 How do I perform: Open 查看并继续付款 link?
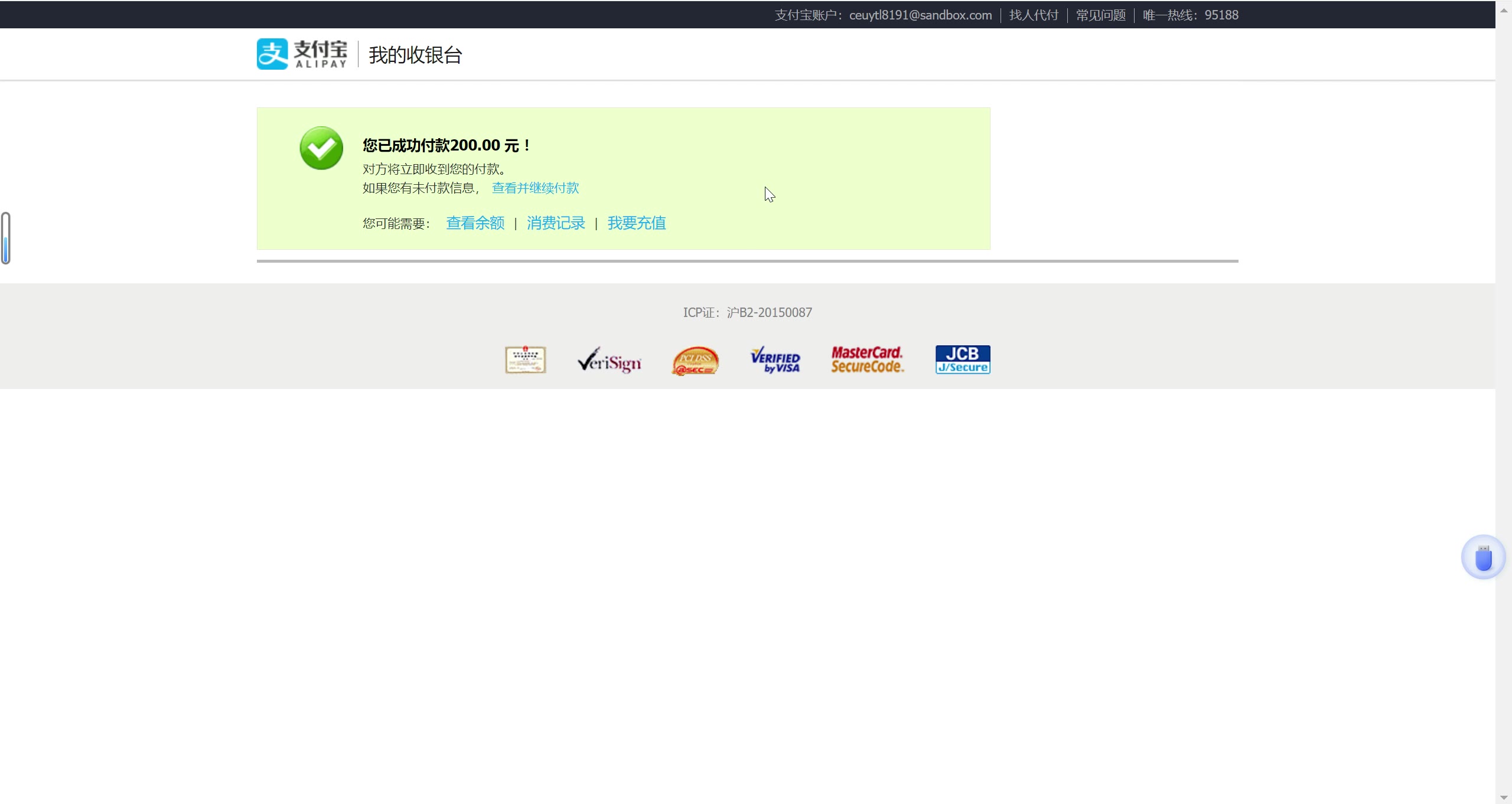(x=535, y=188)
